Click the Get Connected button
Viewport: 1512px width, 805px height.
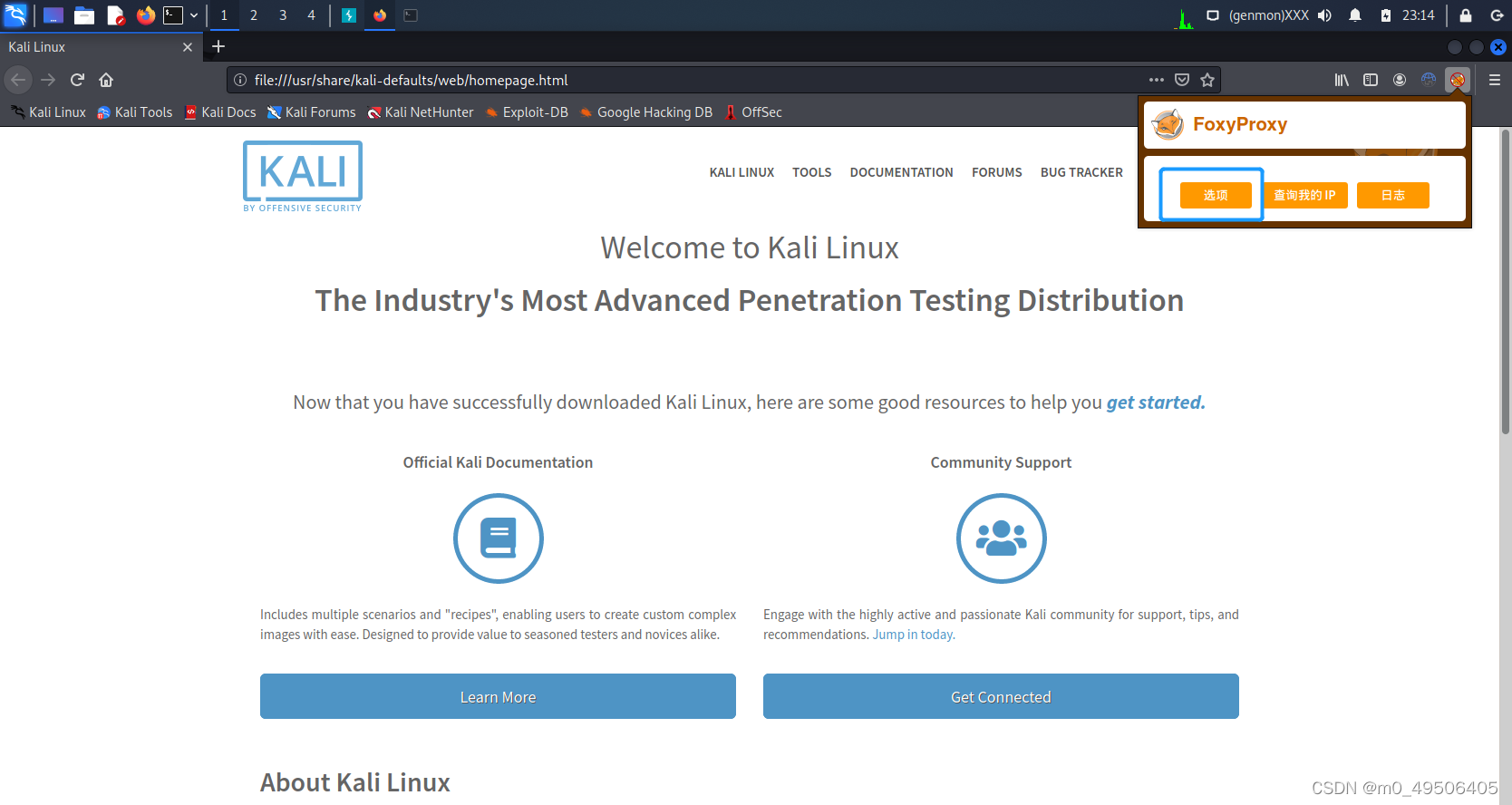pos(1001,696)
